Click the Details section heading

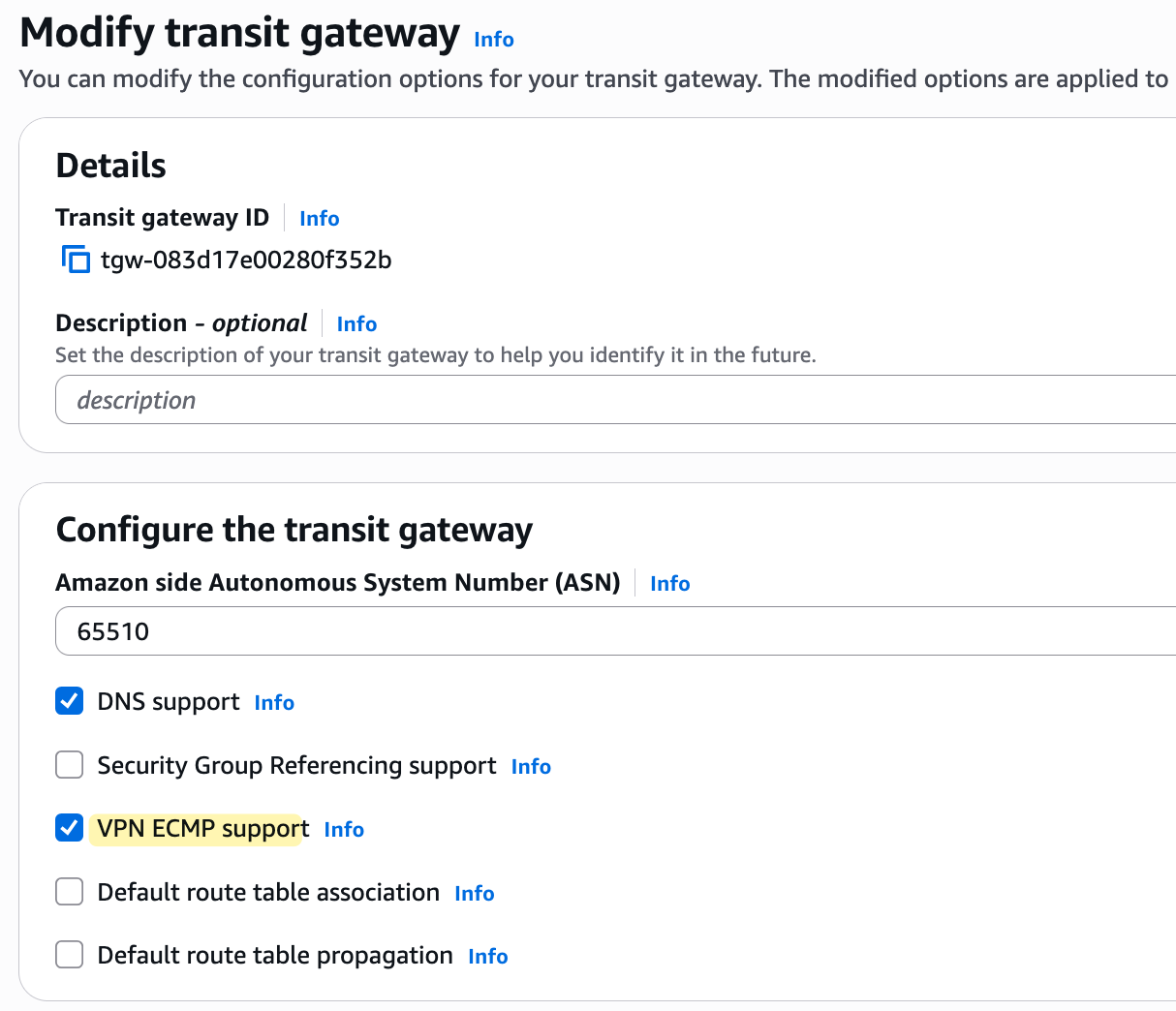click(x=109, y=165)
